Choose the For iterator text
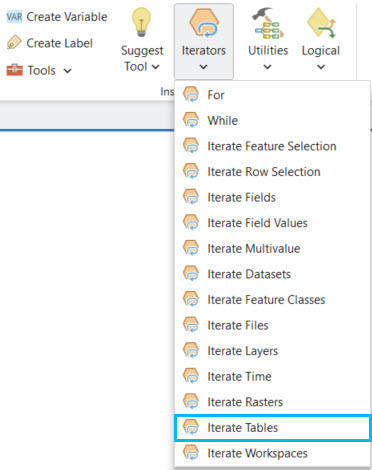 point(216,95)
